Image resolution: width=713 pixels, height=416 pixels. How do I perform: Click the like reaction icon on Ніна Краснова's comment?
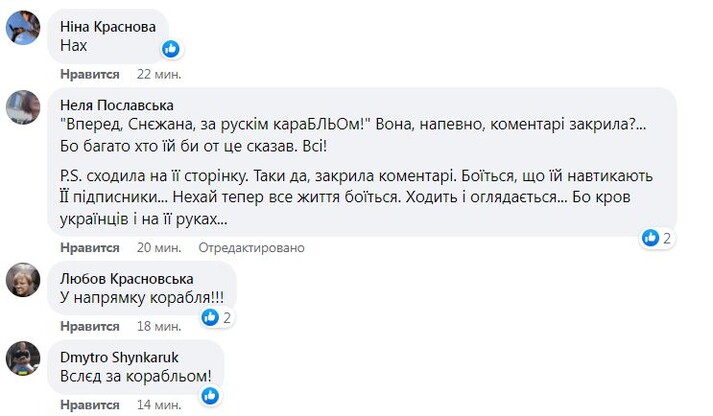pos(171,48)
